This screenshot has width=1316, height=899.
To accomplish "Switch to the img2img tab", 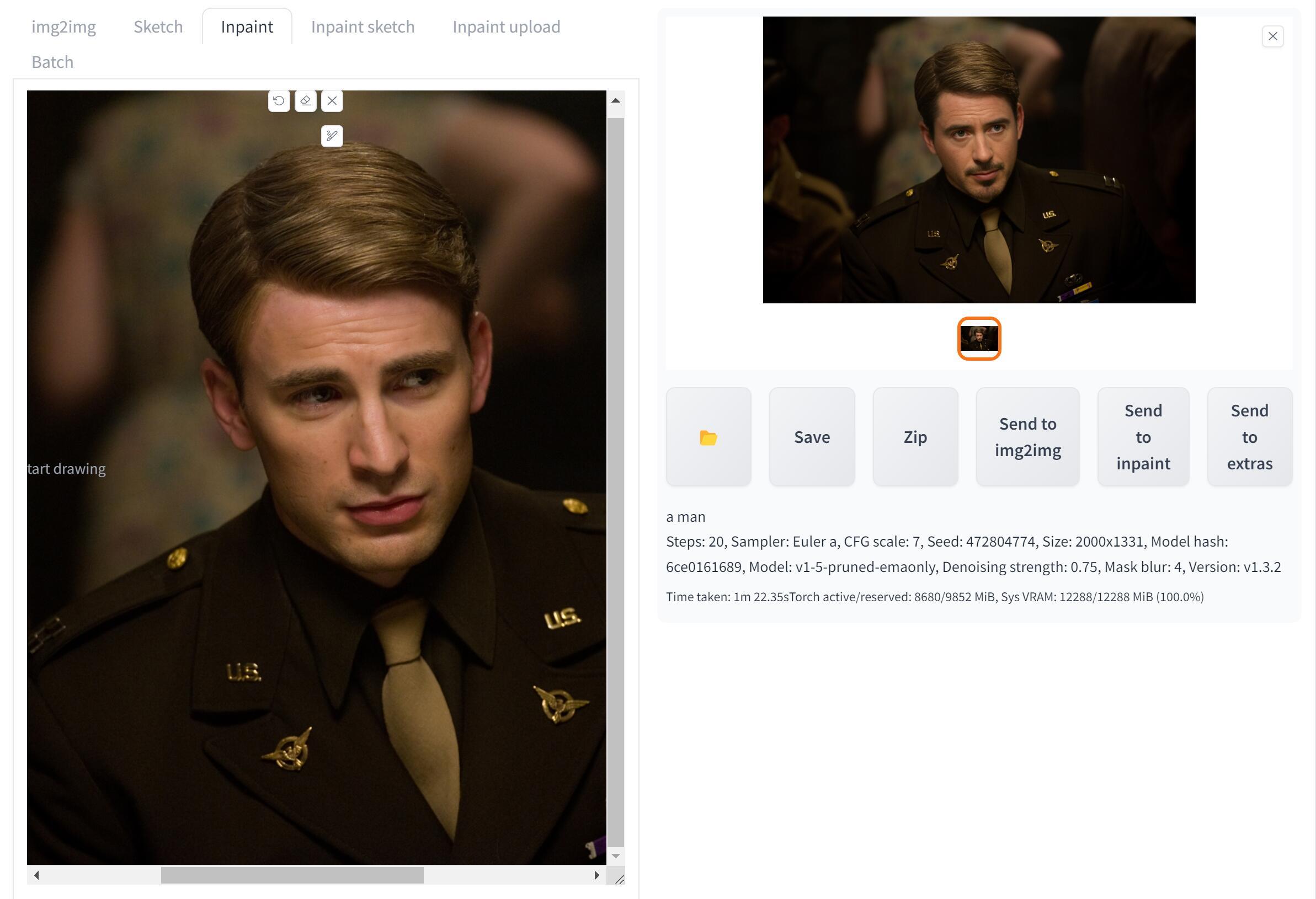I will click(63, 26).
